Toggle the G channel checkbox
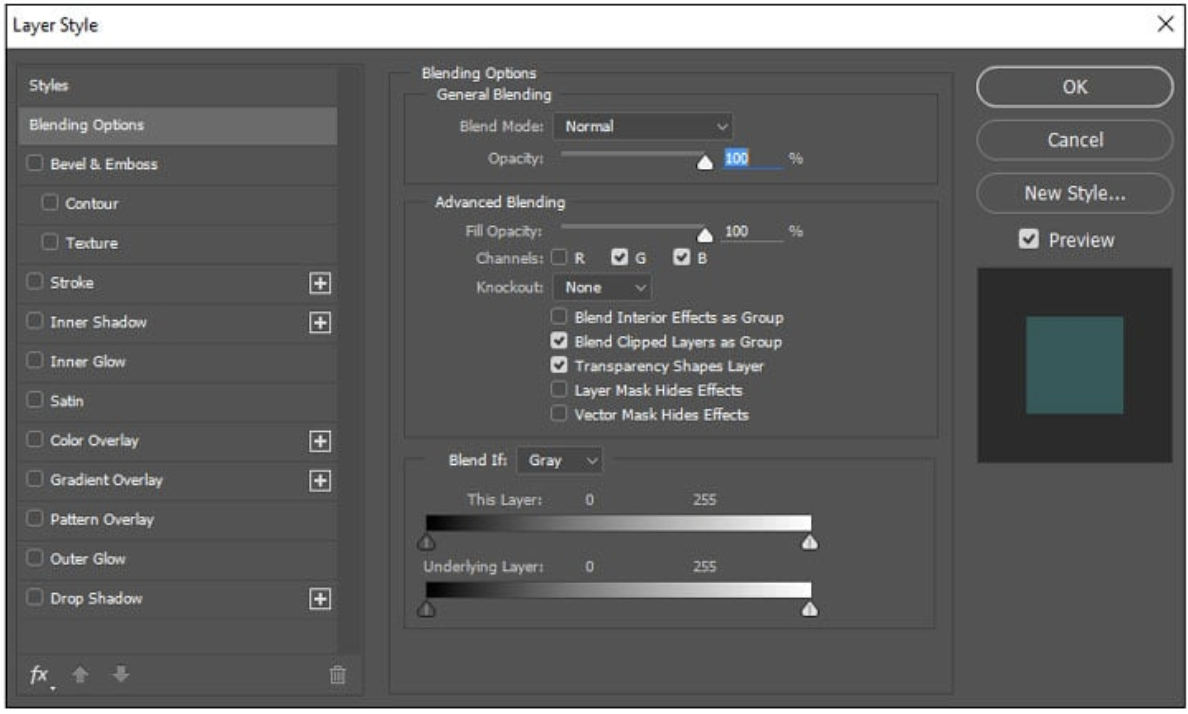The image size is (1188, 714). [620, 257]
